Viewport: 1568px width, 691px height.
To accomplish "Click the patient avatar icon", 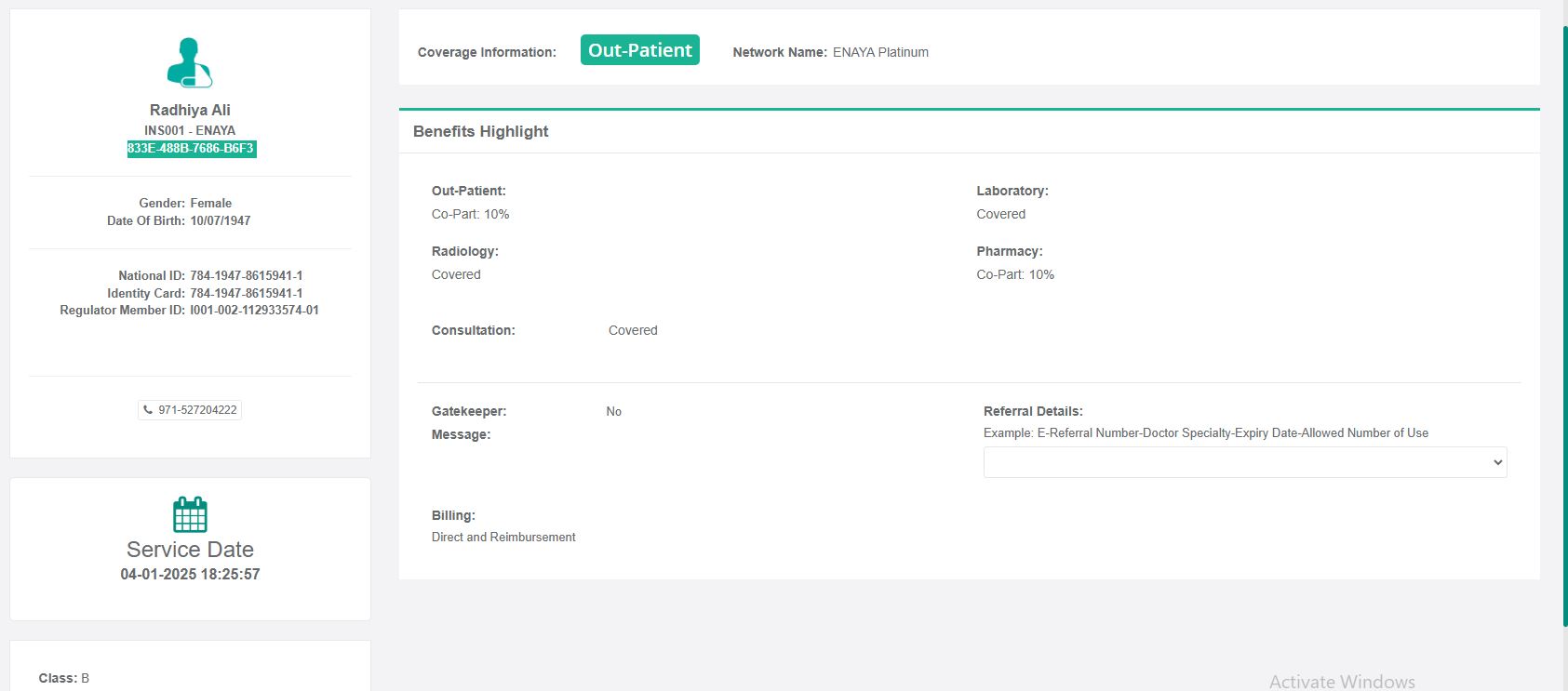I will 190,63.
